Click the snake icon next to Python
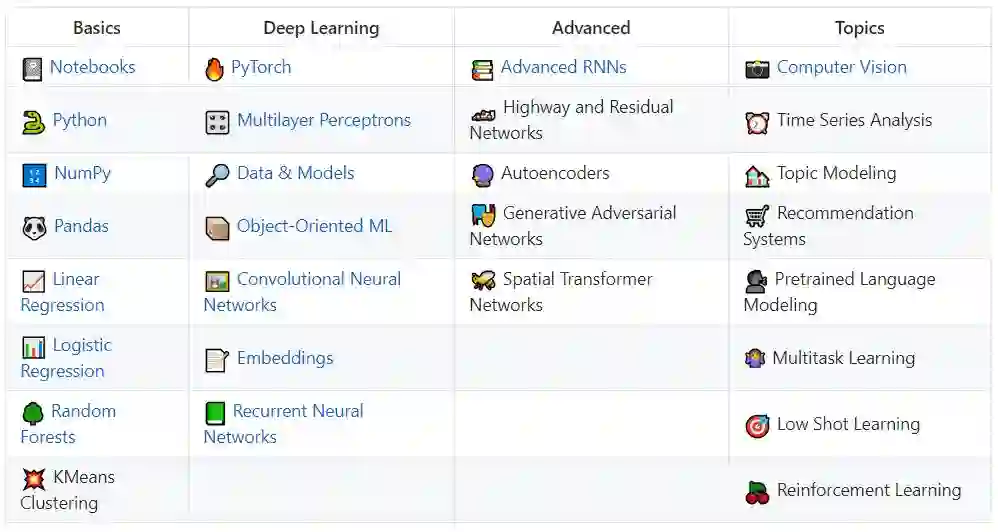998x532 pixels. [33, 122]
